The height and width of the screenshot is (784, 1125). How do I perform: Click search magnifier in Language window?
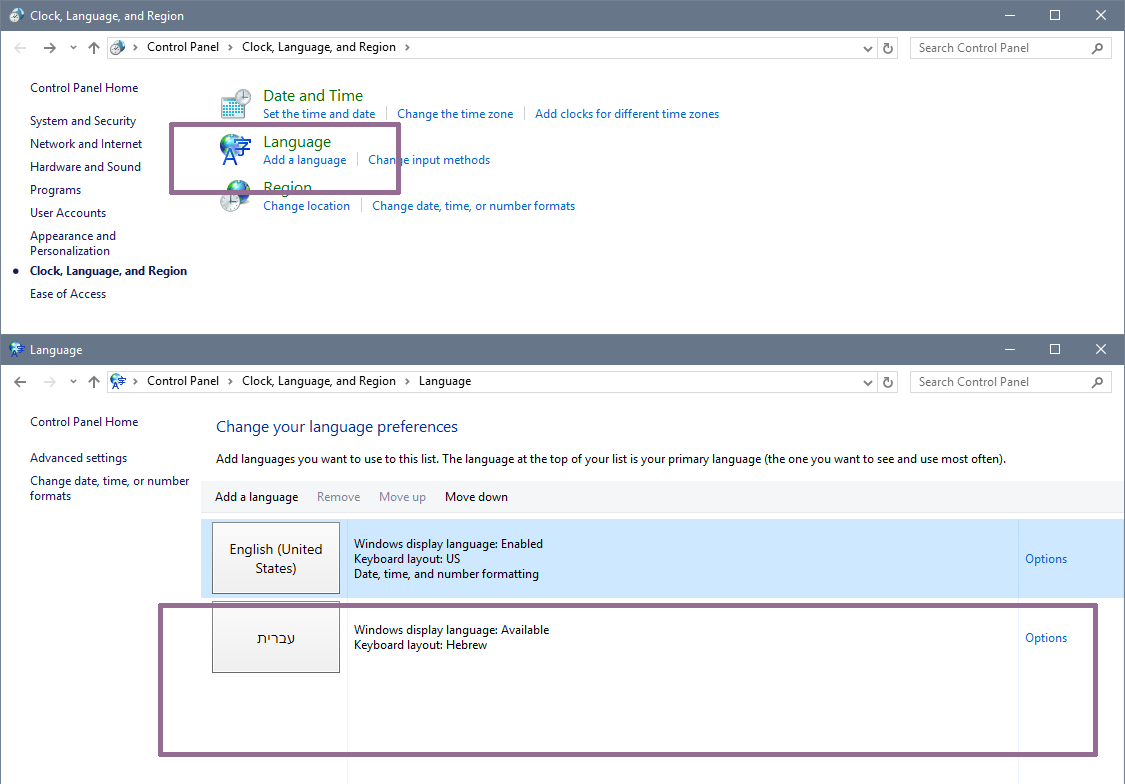(x=1097, y=382)
